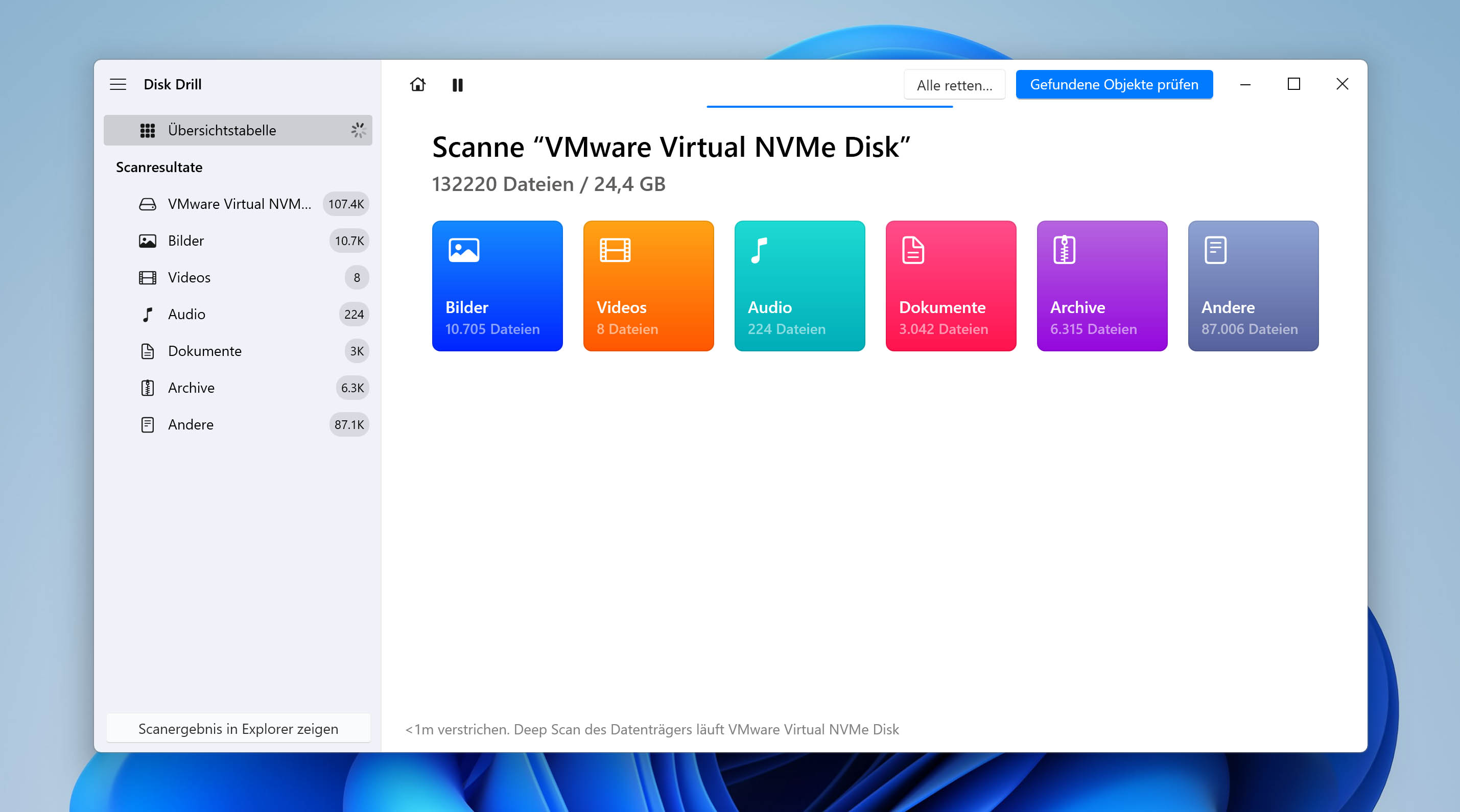
Task: Click the scan progress bar
Action: (829, 107)
